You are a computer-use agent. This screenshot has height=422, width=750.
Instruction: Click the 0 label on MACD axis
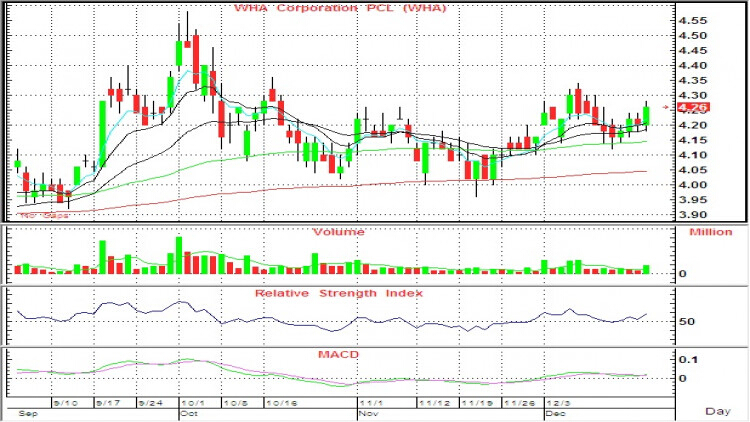683,378
